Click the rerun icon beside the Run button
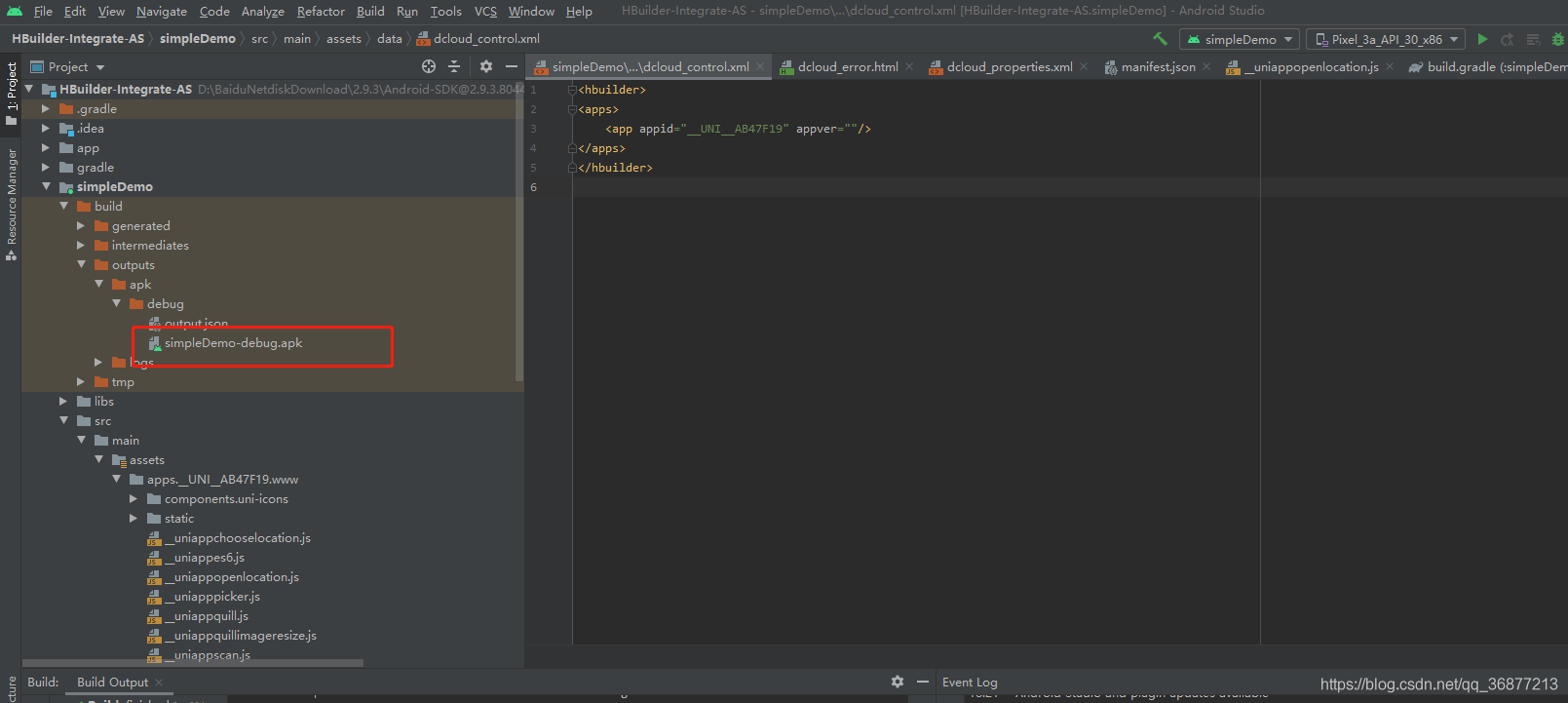This screenshot has height=703, width=1568. [x=1508, y=39]
